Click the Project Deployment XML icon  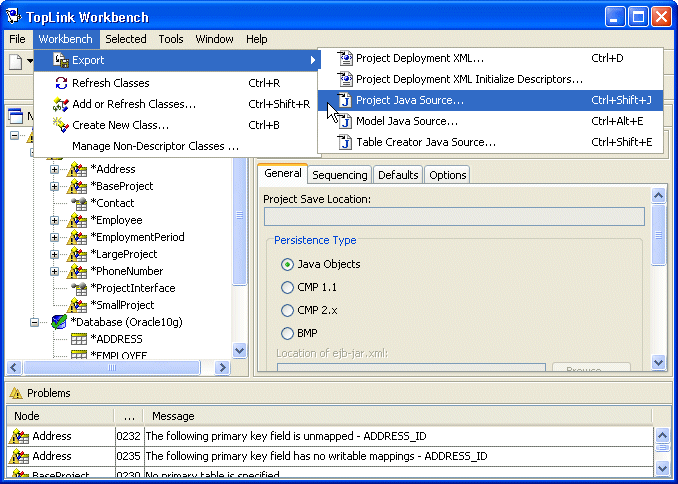pos(345,58)
